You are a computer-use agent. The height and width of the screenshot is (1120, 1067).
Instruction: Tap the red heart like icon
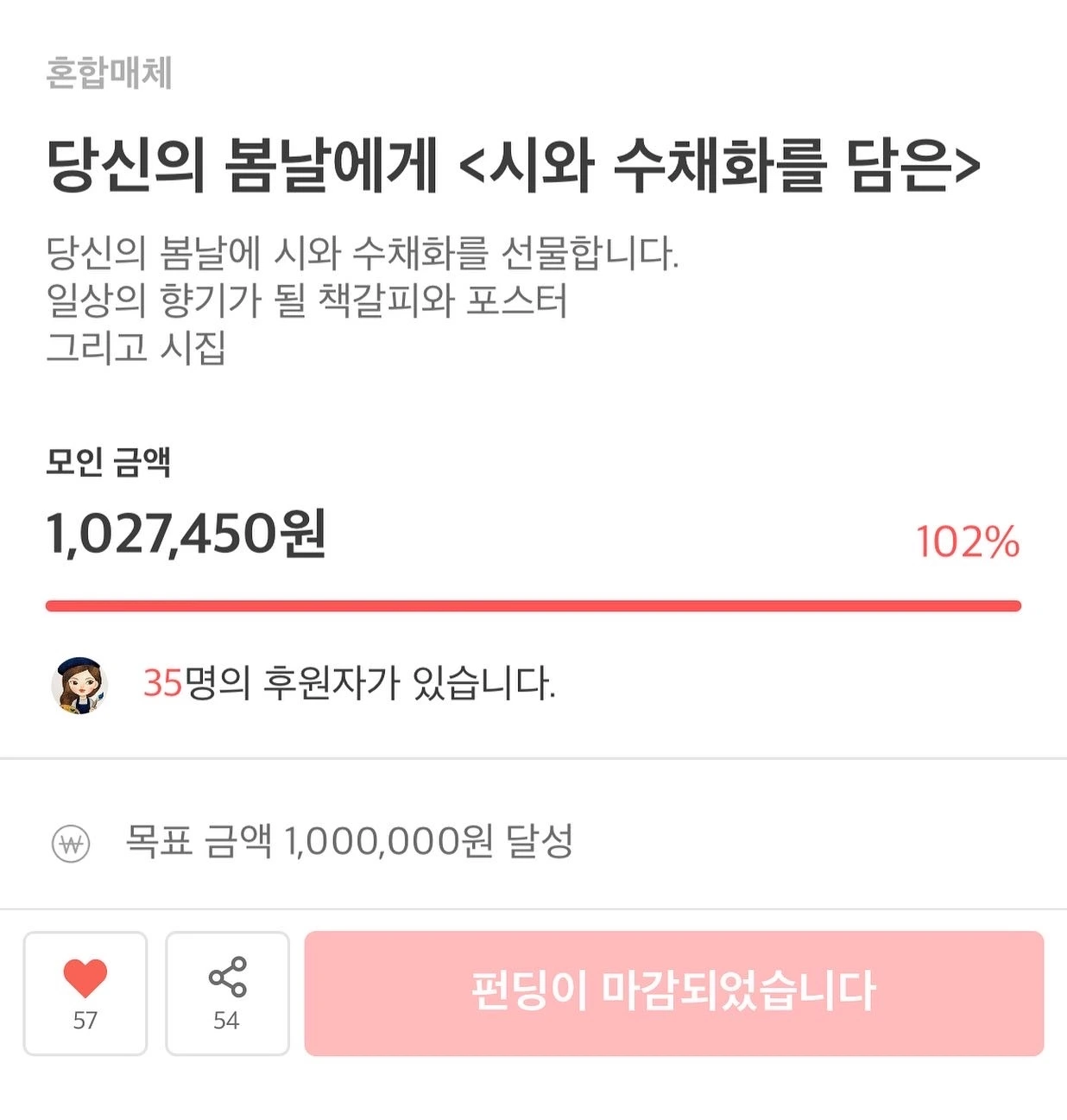coord(85,978)
